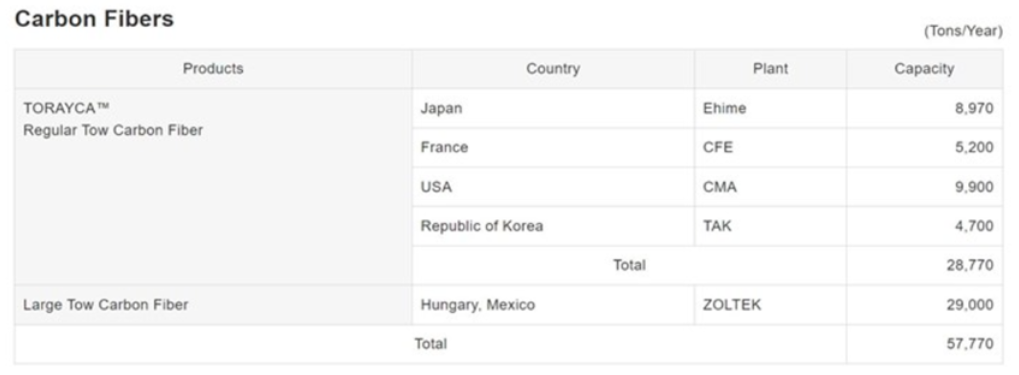
Task: Click the Carbon Fibers heading
Action: click(94, 19)
